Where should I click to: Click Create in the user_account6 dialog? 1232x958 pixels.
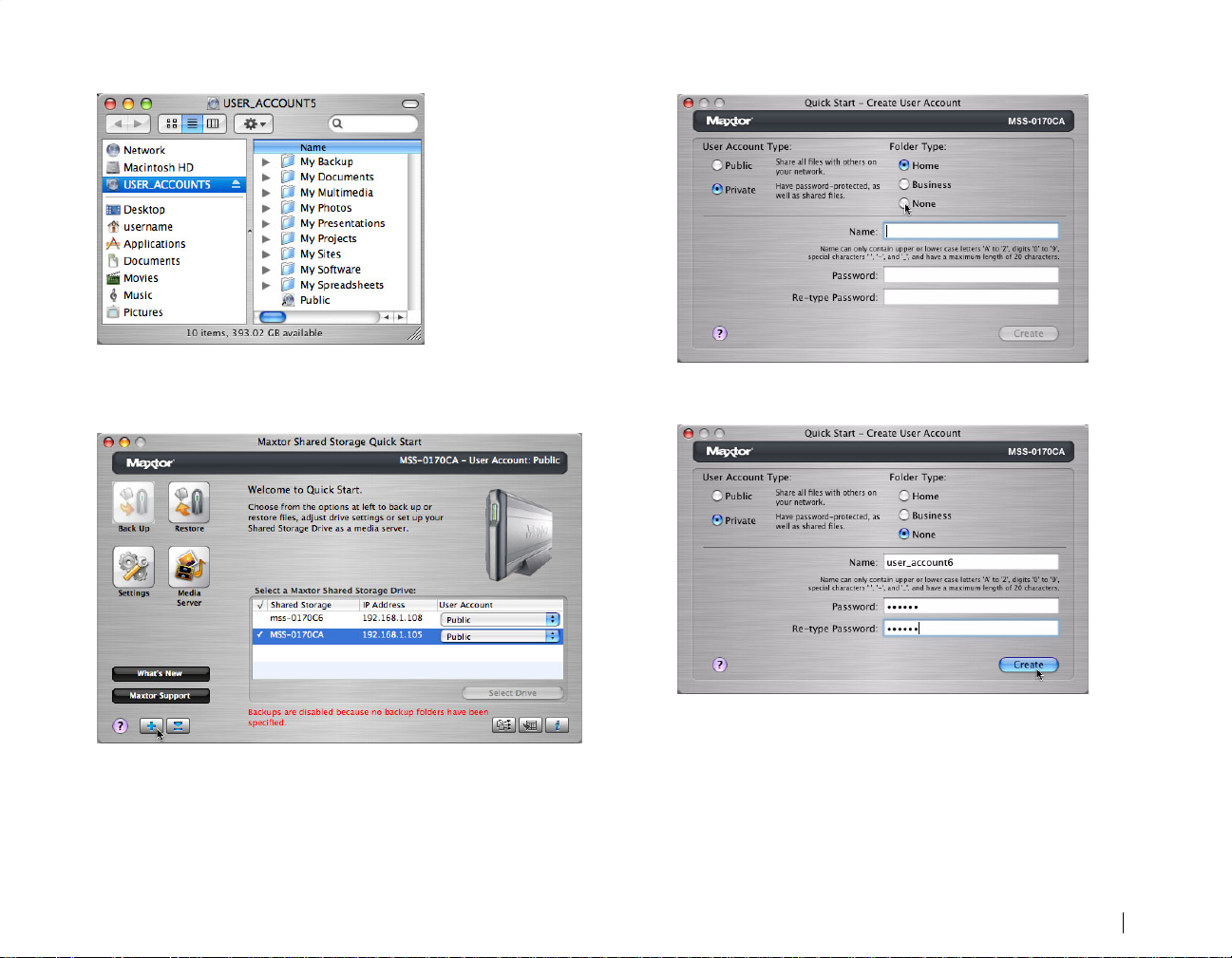coord(1029,665)
